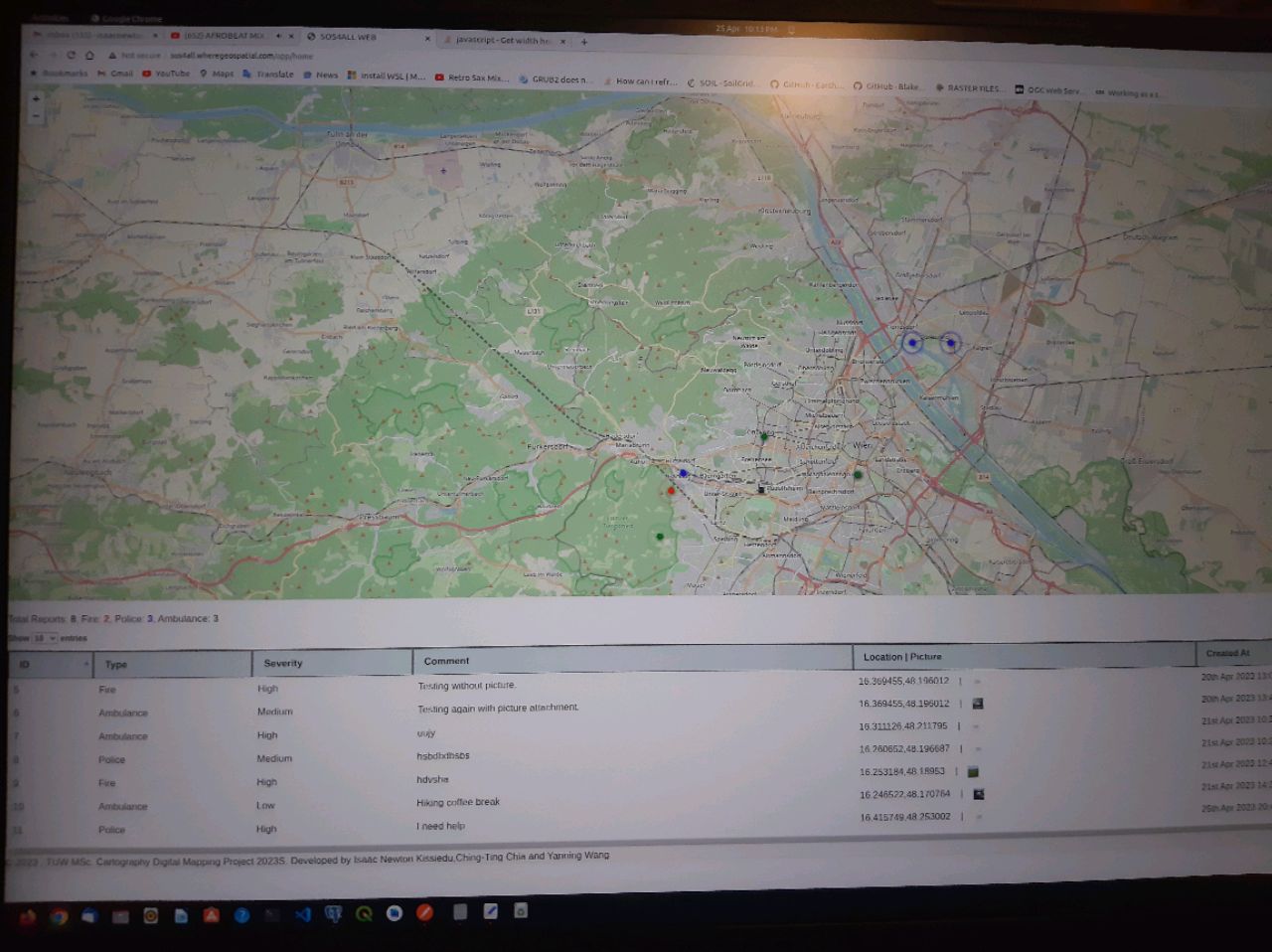Open Google Chrome from the dock
Screen dimensions: 1272x952
[59, 916]
